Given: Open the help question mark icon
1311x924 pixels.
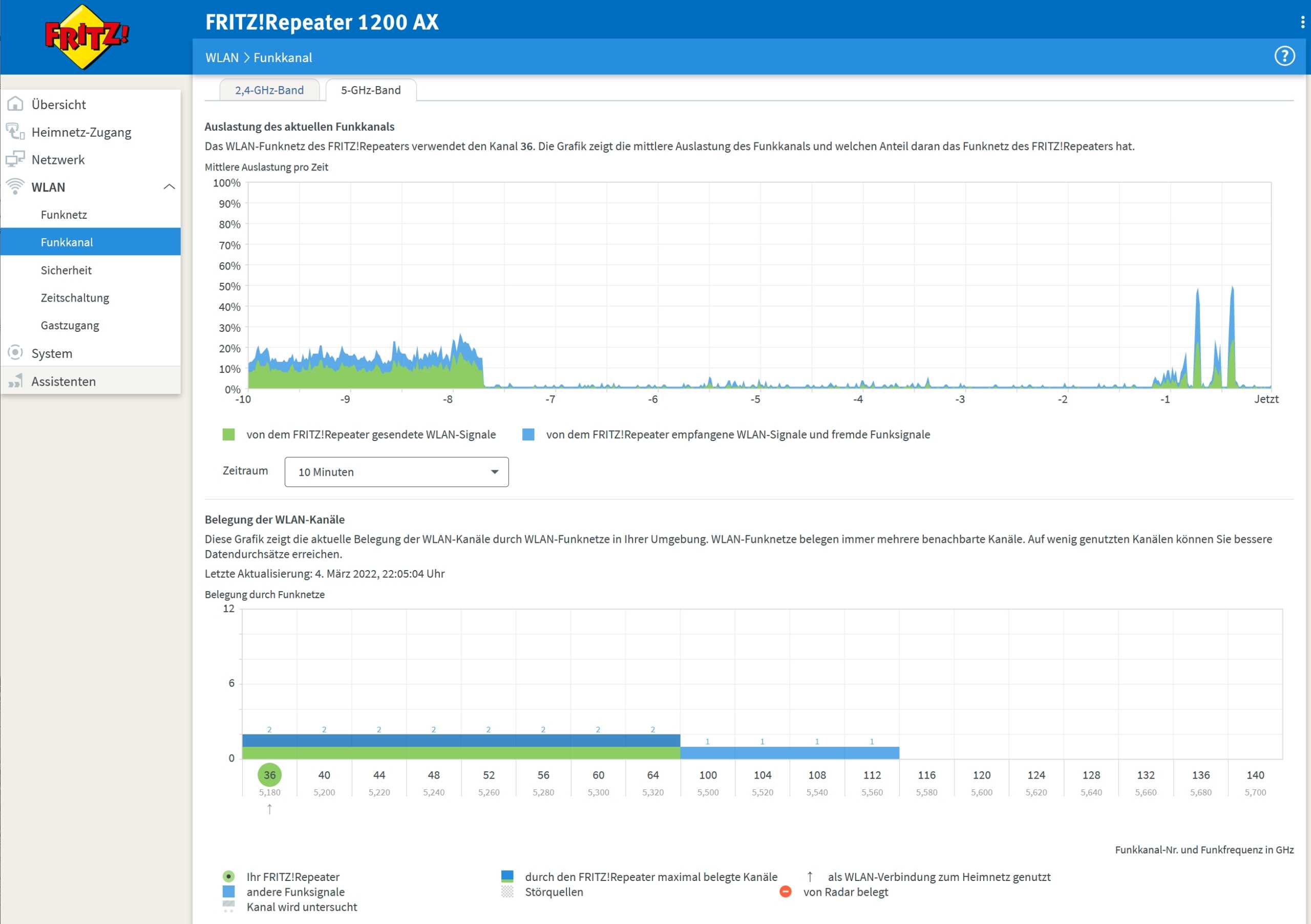Looking at the screenshot, I should pos(1285,56).
